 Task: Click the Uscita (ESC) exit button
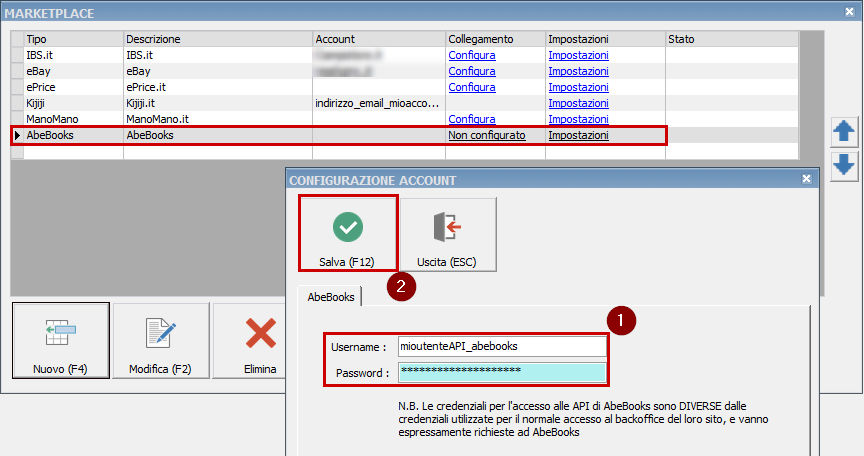[x=447, y=234]
